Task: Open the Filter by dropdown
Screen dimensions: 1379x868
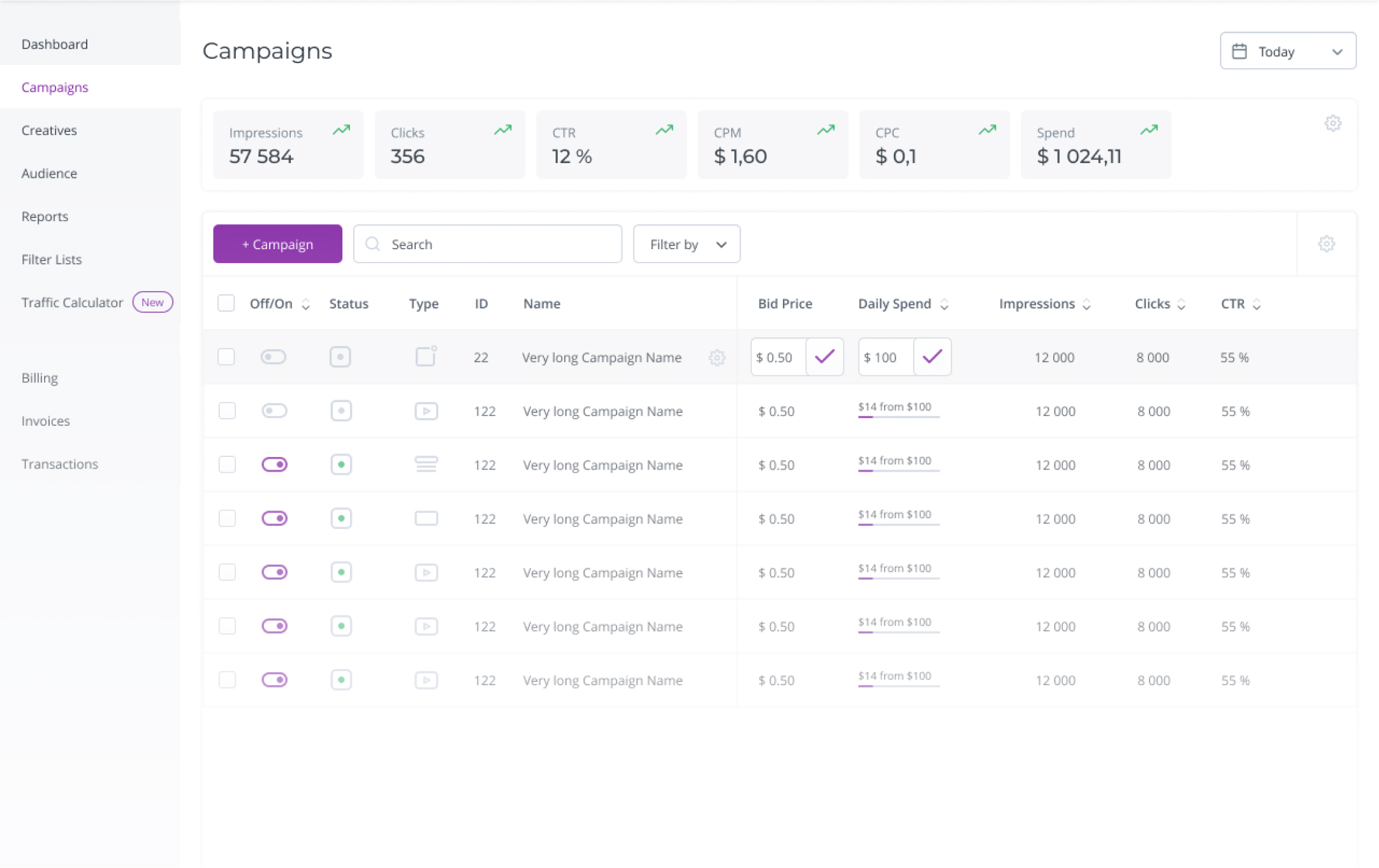Action: [x=686, y=244]
